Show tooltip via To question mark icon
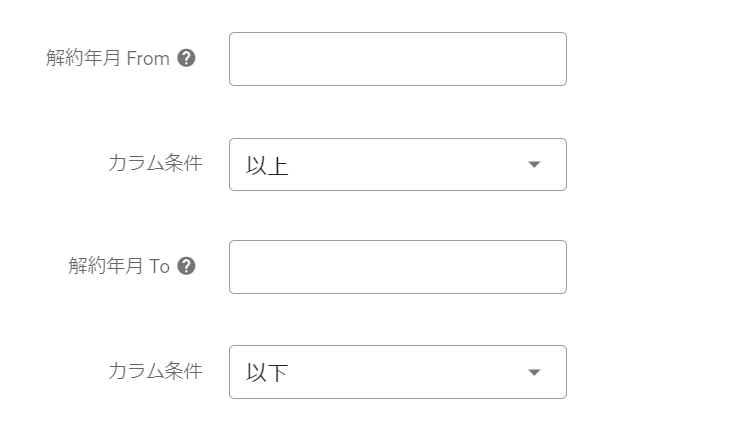This screenshot has width=749, height=426. [x=186, y=266]
